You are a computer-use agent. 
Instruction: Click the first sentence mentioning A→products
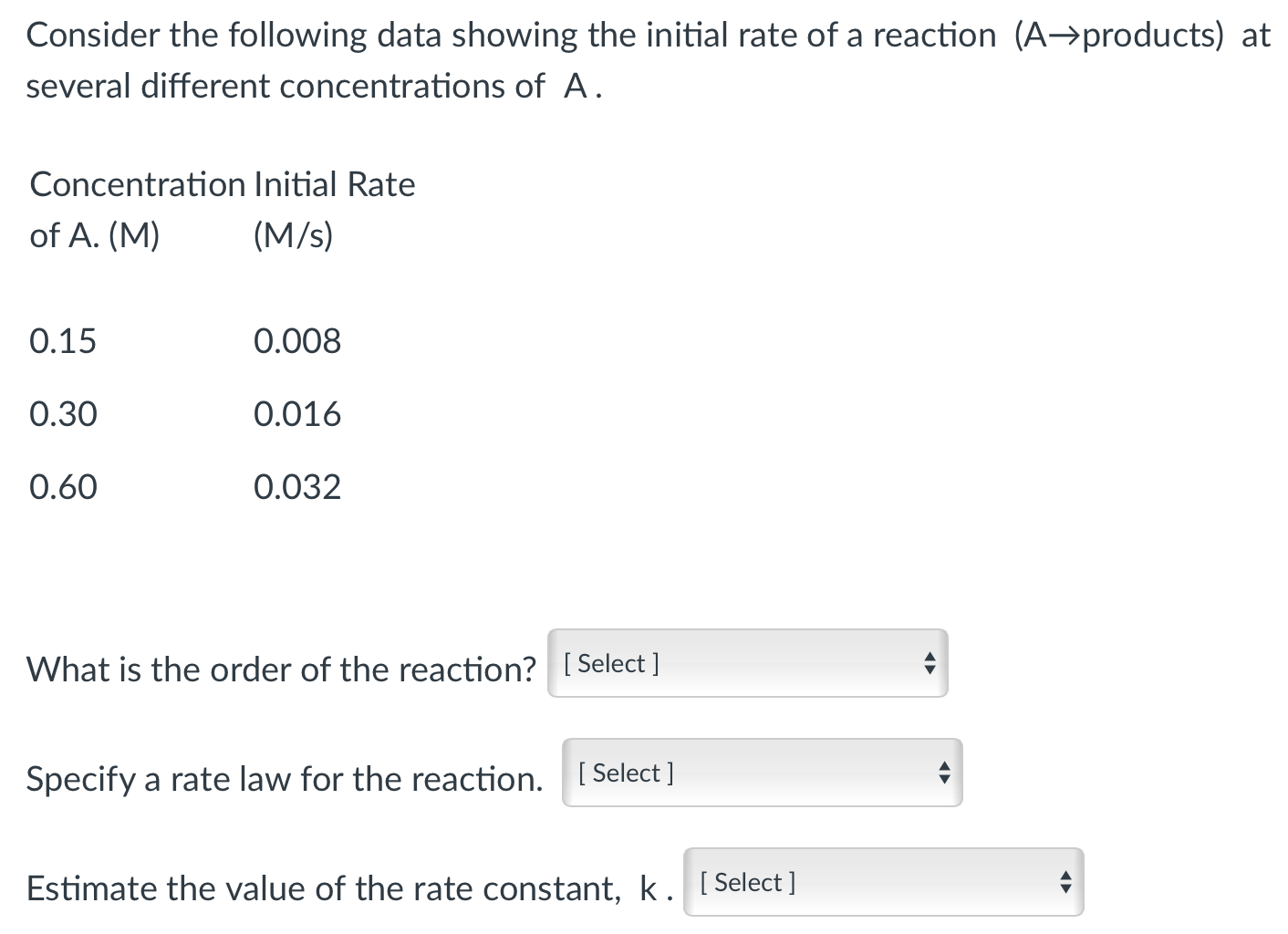pos(639,35)
